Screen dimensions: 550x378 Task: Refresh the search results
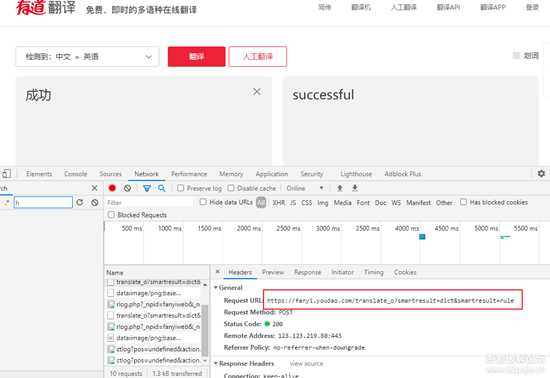80,202
